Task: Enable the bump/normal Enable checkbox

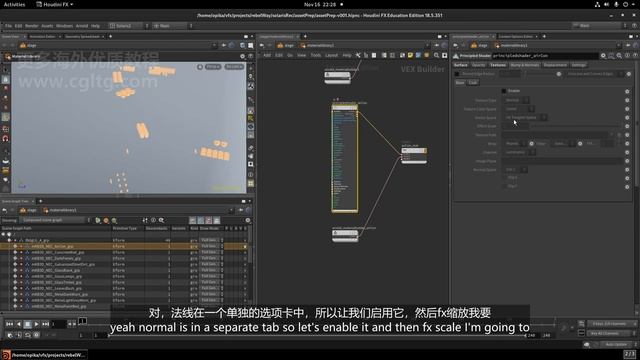Action: (x=504, y=91)
